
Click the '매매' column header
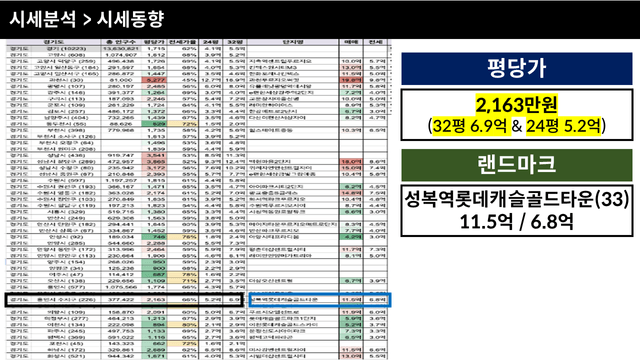351,42
